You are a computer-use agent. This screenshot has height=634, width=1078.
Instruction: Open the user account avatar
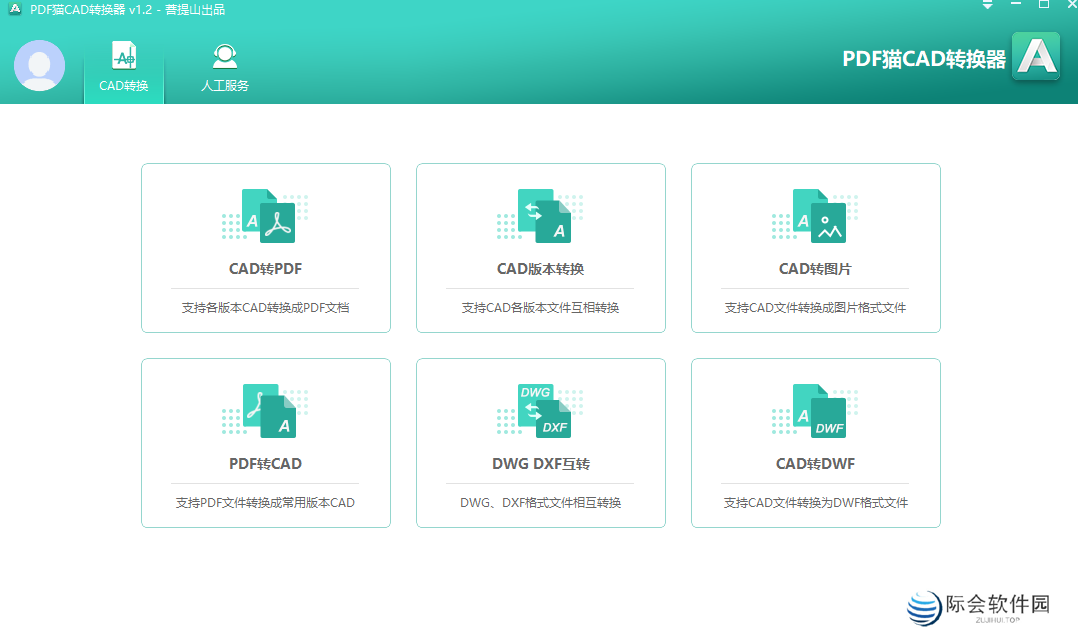39,67
